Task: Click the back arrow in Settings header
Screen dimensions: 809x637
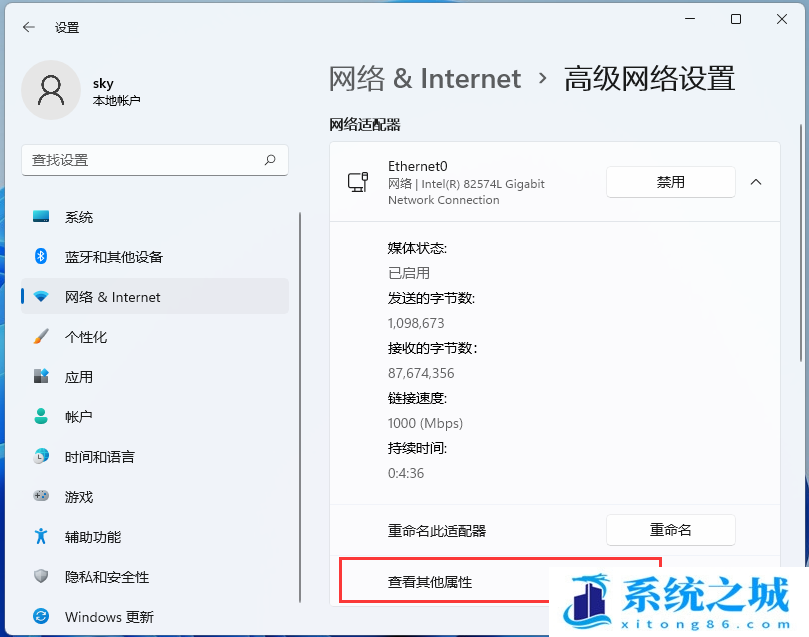Action: [29, 27]
